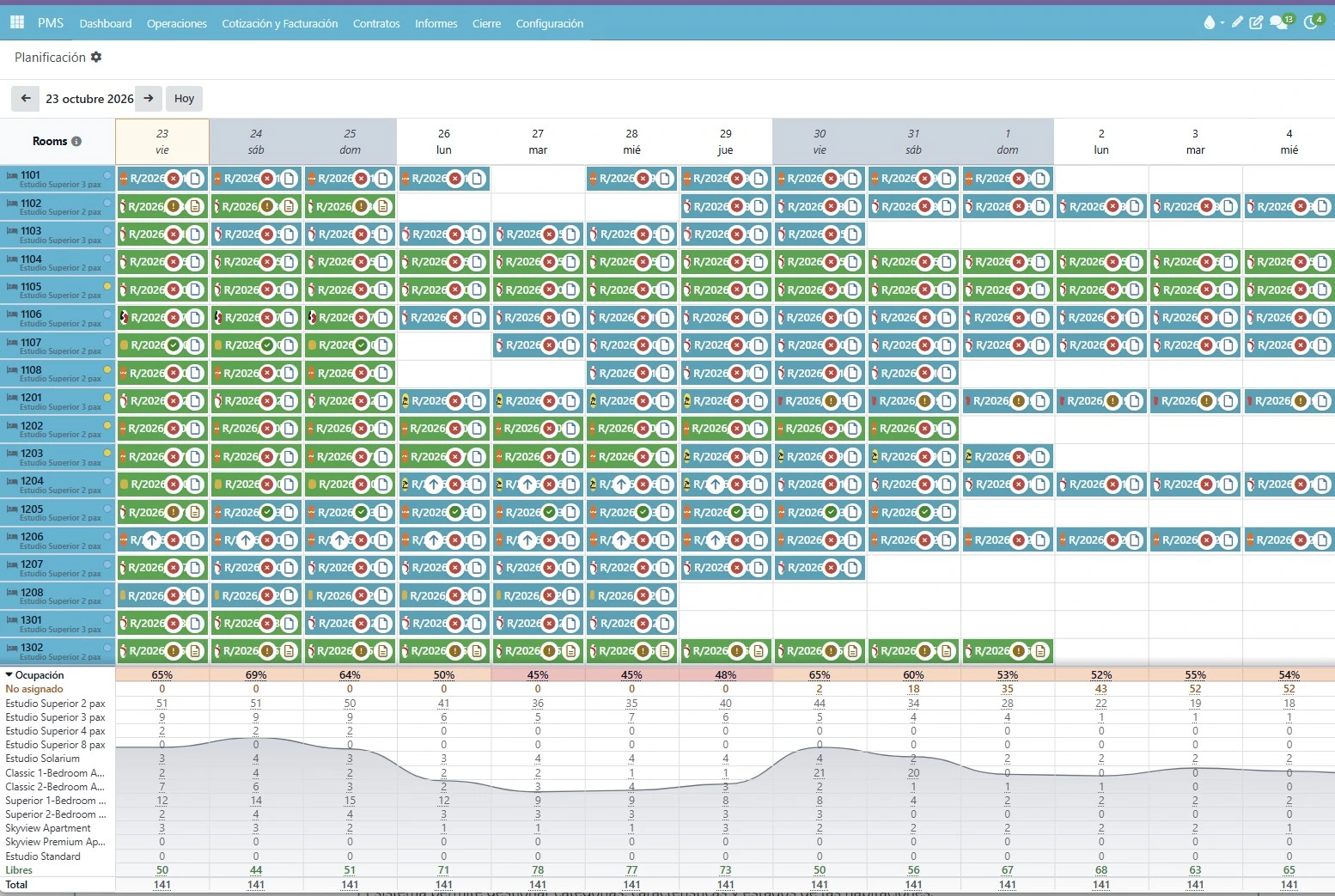Select the 26 lun column header

(444, 142)
